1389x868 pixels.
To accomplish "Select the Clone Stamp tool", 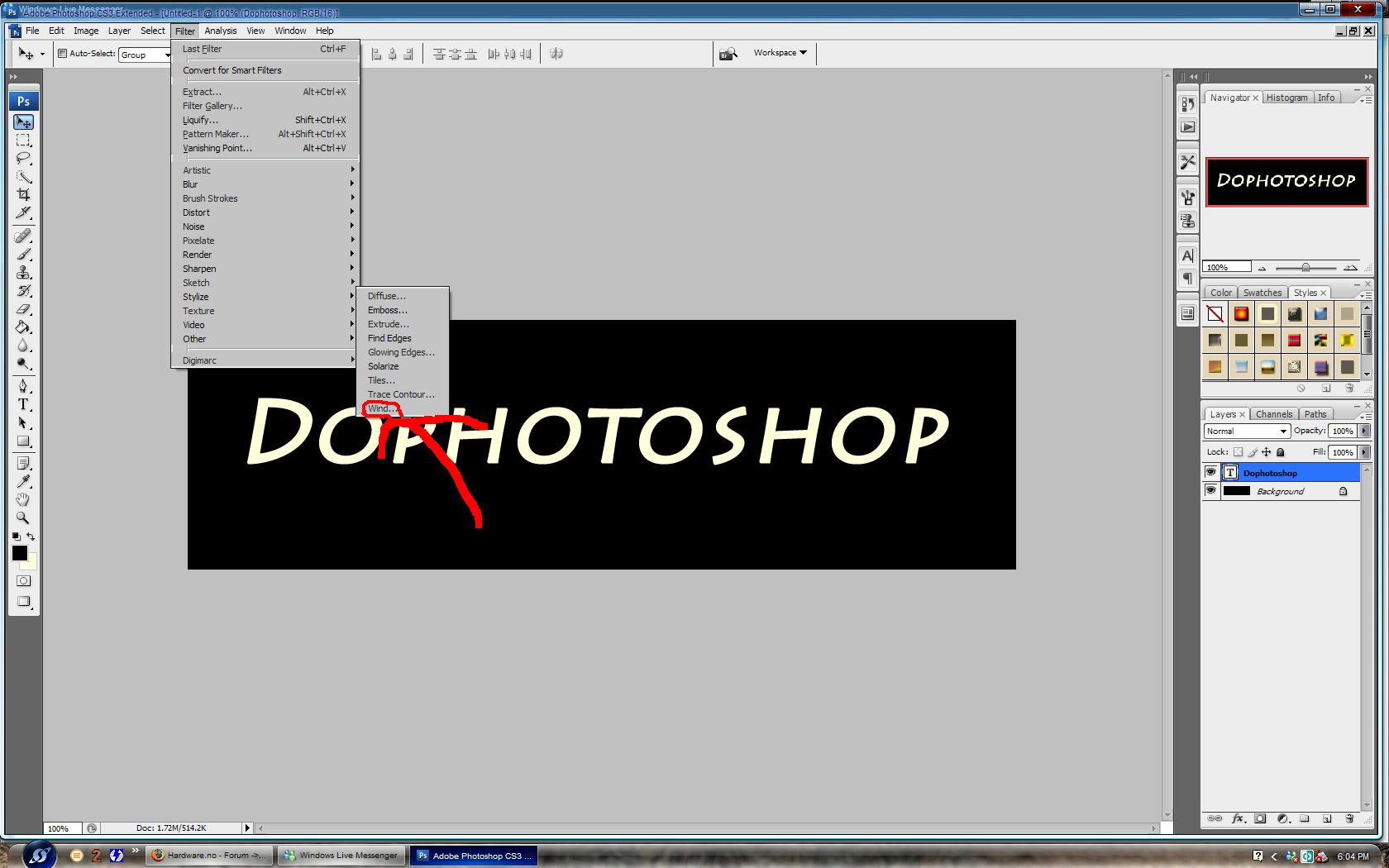I will point(23,273).
